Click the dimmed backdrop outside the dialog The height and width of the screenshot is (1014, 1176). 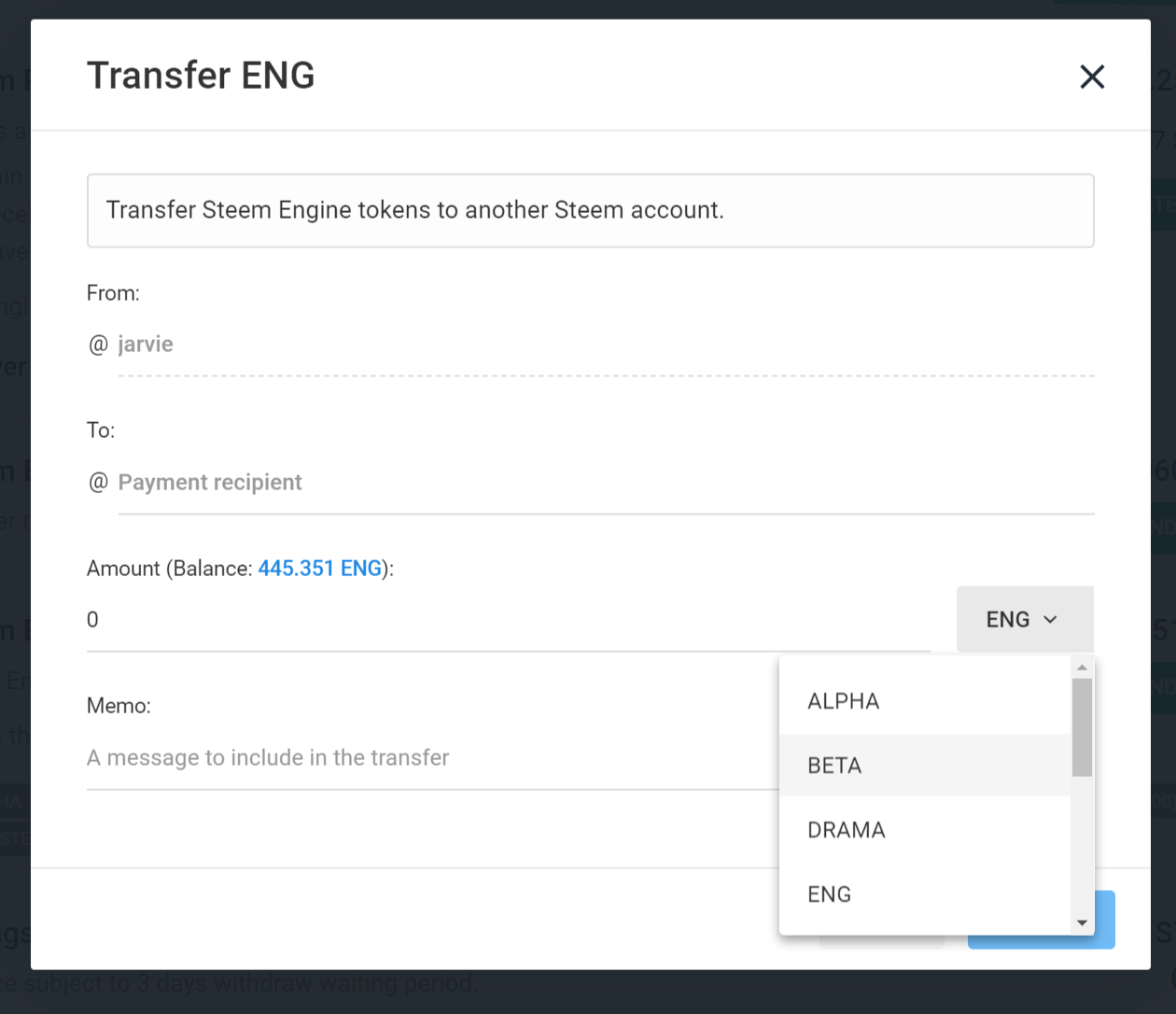588,993
